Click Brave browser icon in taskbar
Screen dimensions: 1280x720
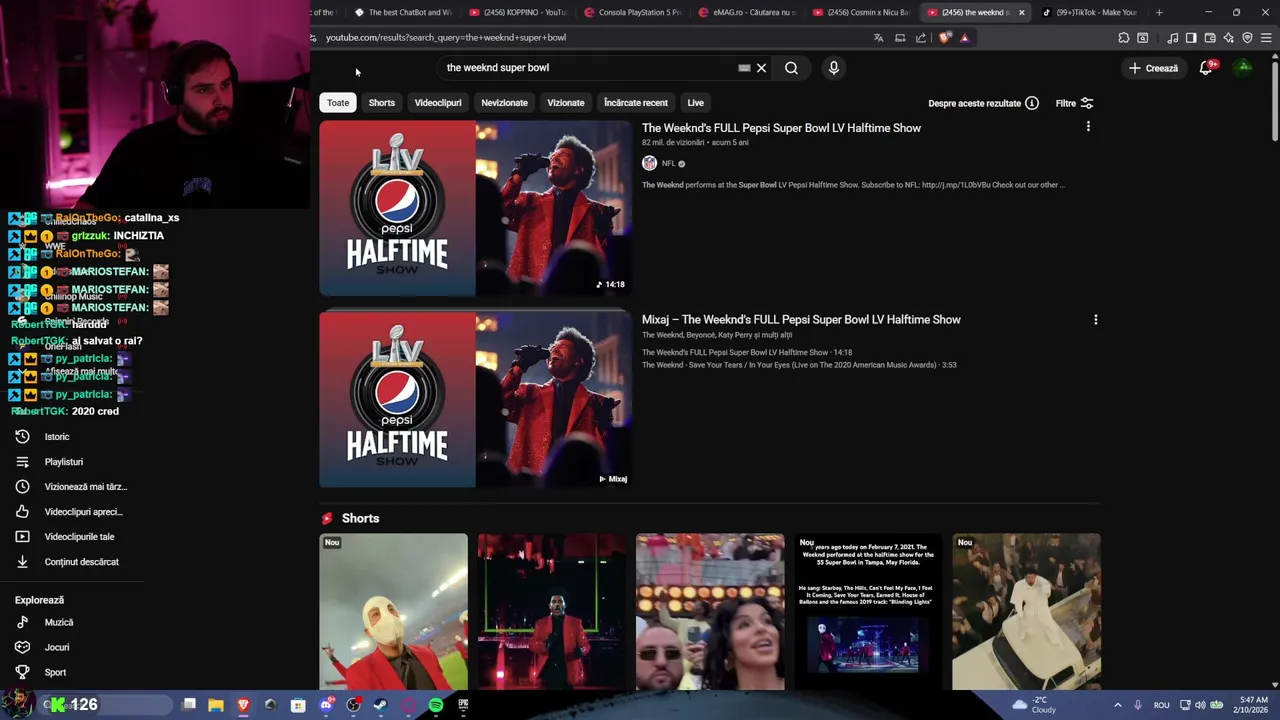click(x=243, y=705)
